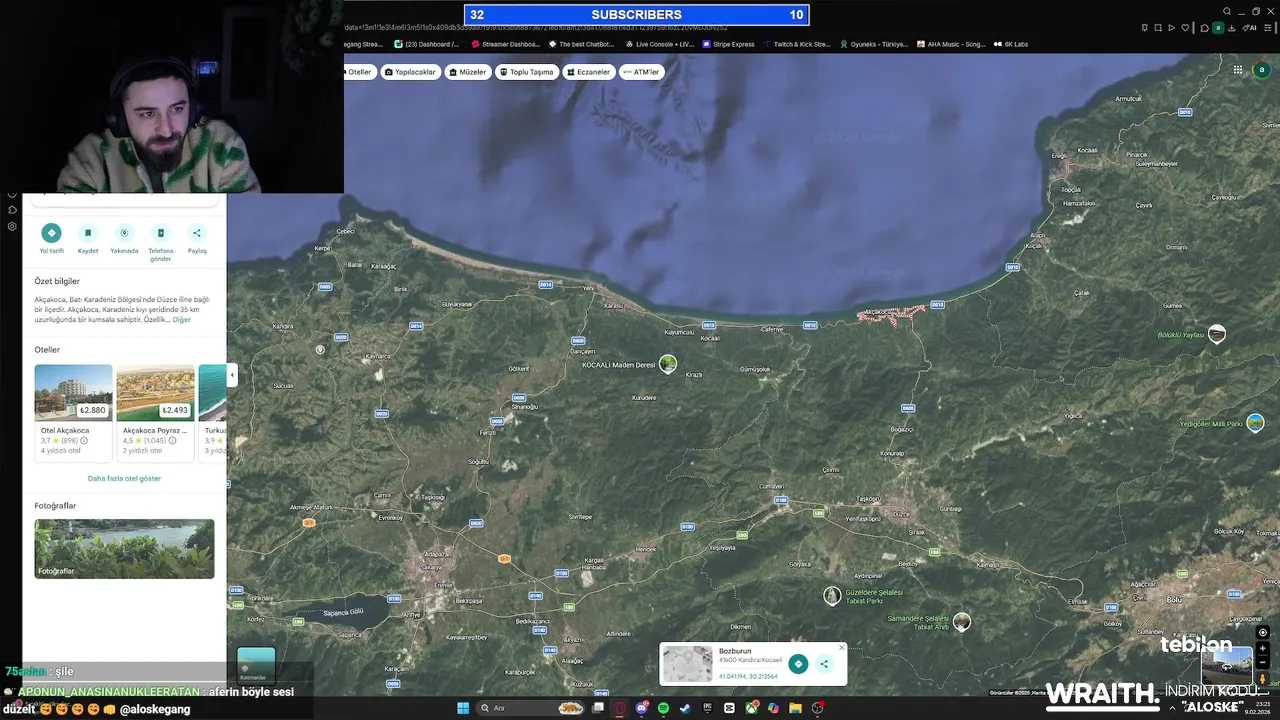The width and height of the screenshot is (1280, 720).
Task: Open the Dashboard bookmark
Action: point(427,44)
